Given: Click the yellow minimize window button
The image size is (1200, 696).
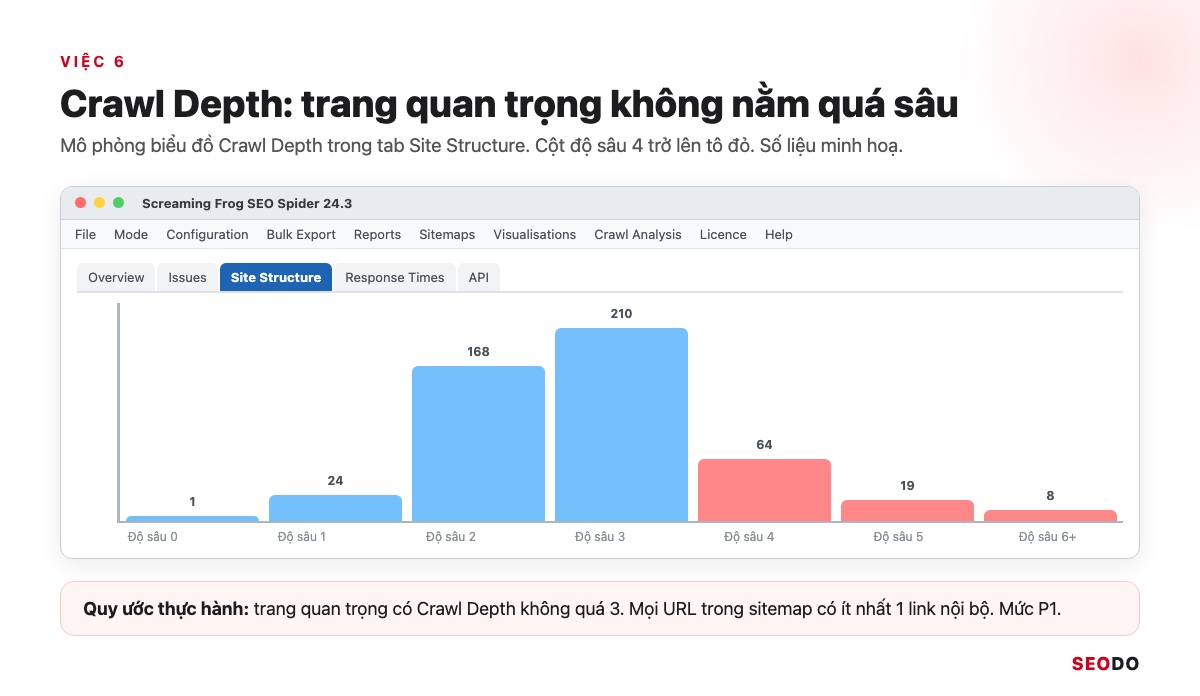Looking at the screenshot, I should tap(99, 203).
